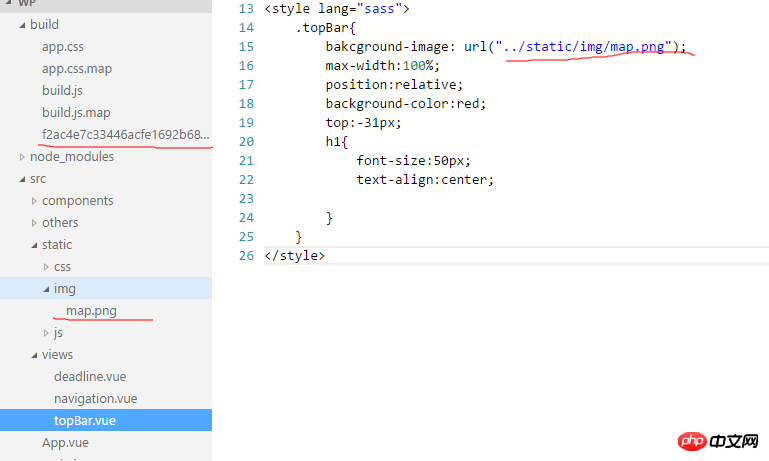Expand the js folder arrow
This screenshot has width=769, height=461.
46,333
